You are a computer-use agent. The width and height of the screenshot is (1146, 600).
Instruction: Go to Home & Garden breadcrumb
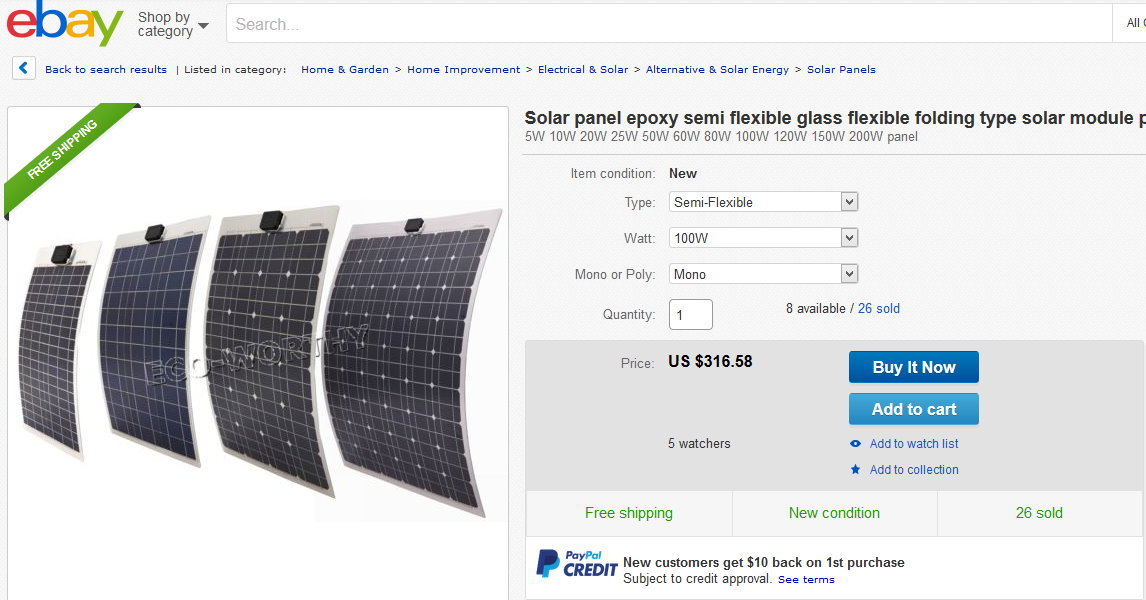click(x=344, y=70)
